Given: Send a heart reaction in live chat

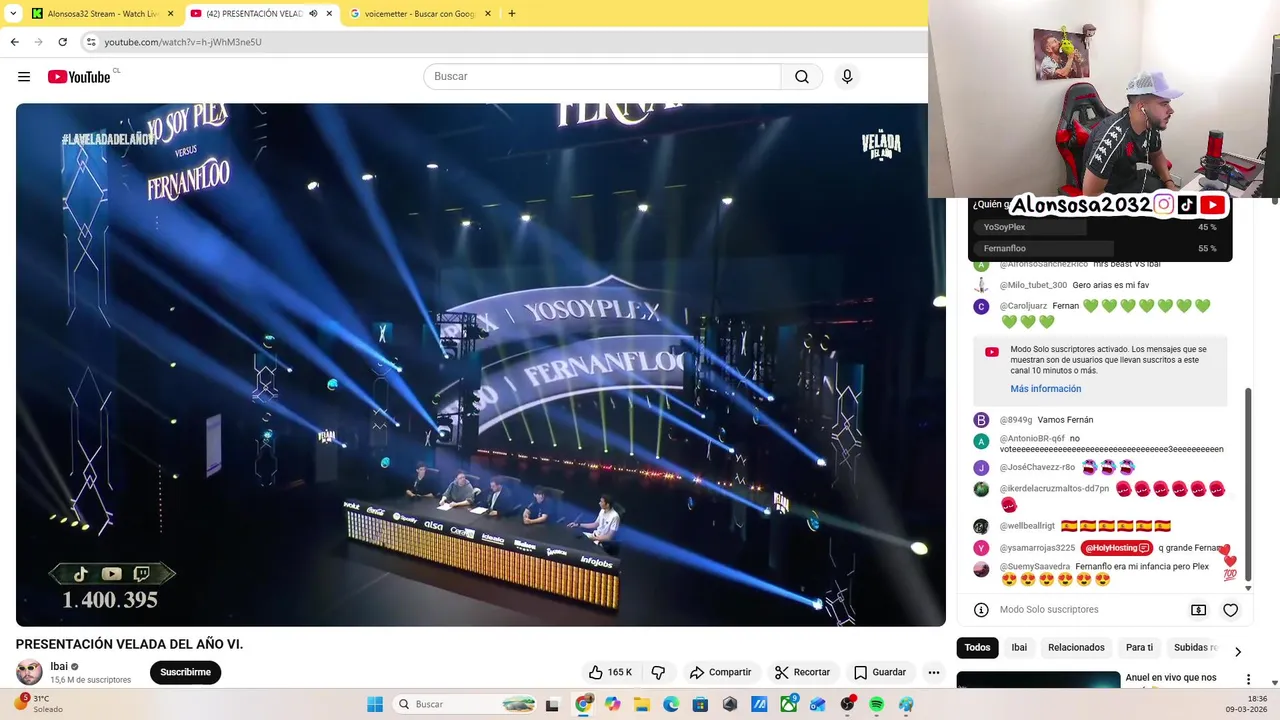Looking at the screenshot, I should tap(1230, 610).
